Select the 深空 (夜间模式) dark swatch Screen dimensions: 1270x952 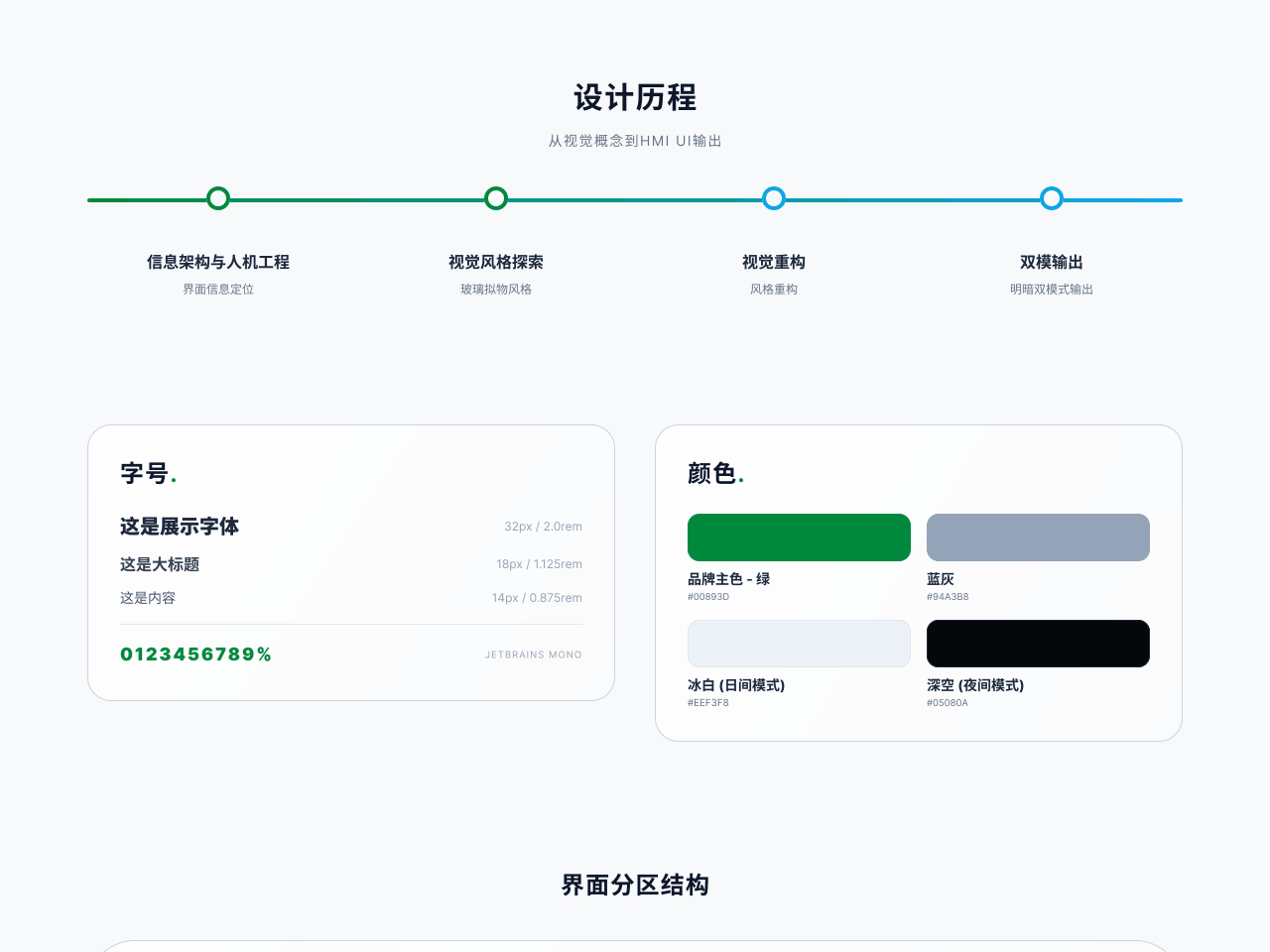[1038, 644]
